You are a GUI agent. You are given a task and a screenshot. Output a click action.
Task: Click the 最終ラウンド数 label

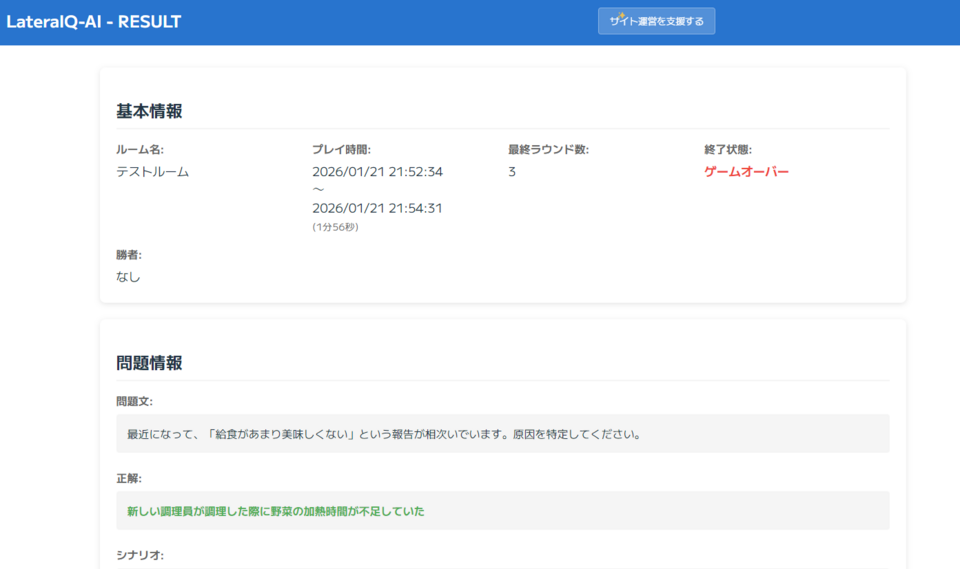coord(548,150)
